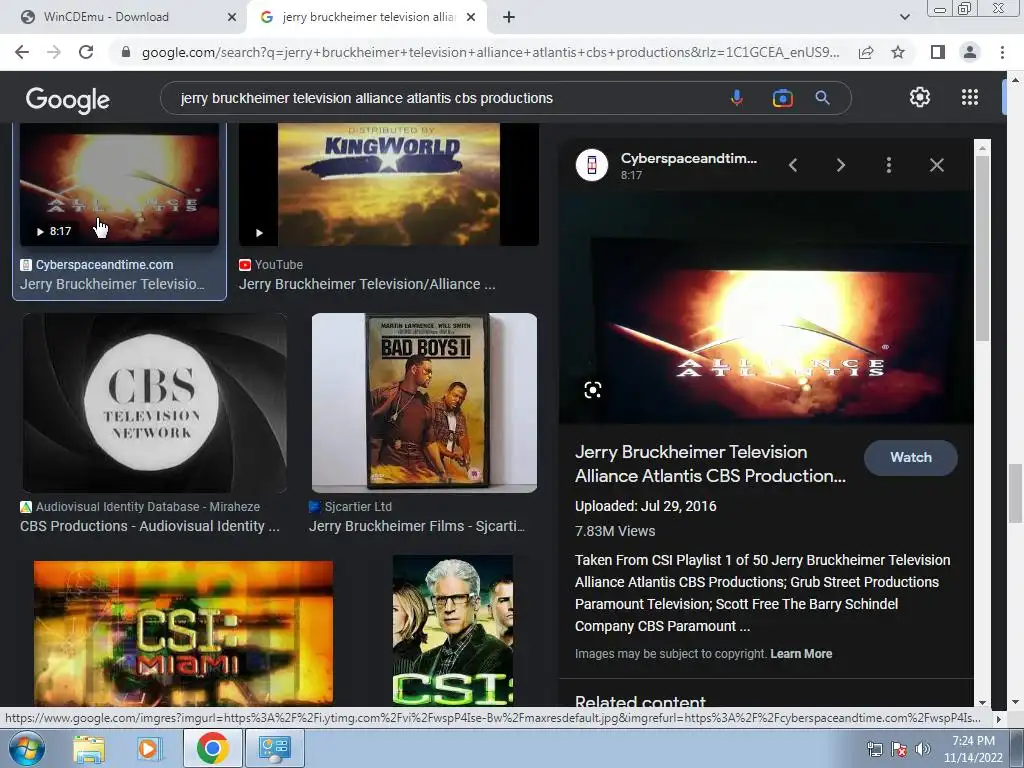The image size is (1024, 768).
Task: Open the Google apps grid
Action: 970,97
